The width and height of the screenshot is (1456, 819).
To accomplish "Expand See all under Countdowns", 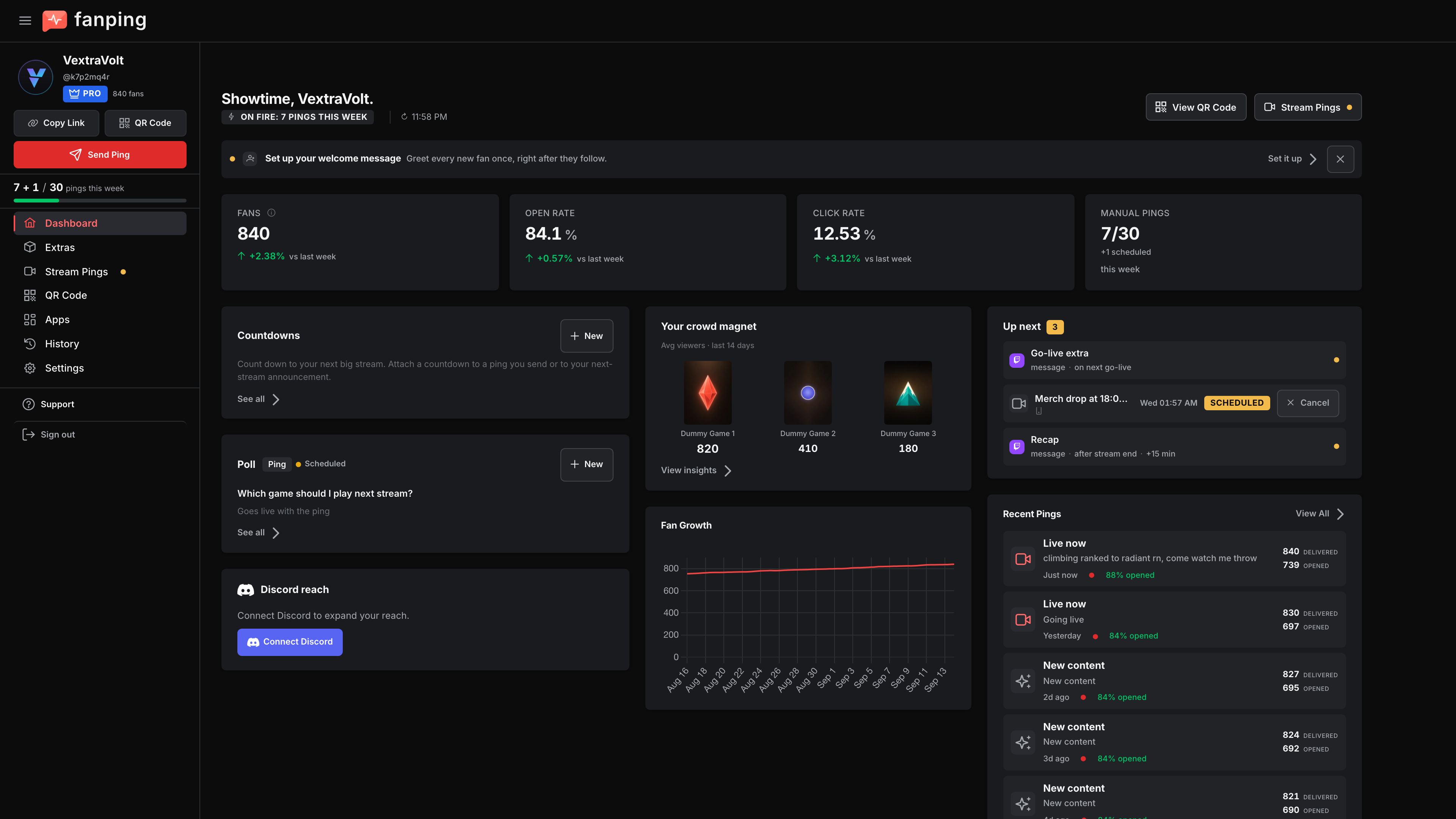I will point(259,400).
